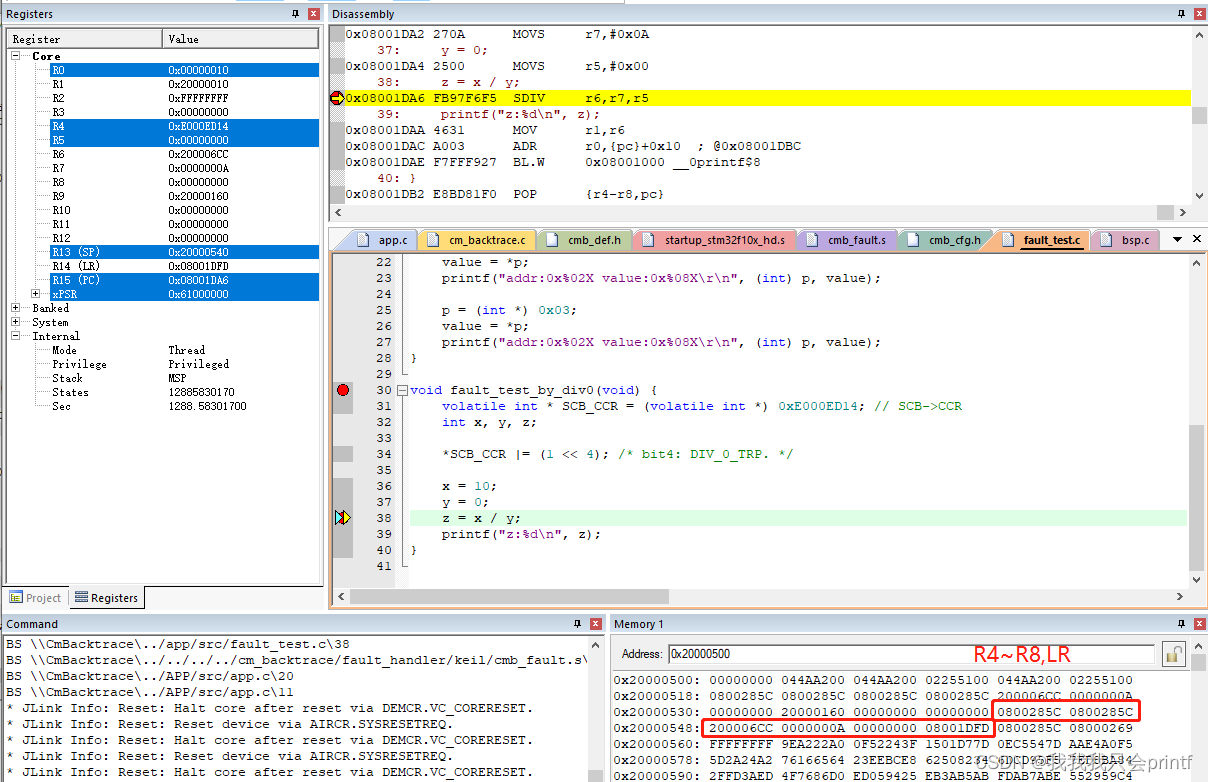This screenshot has height=782, width=1208.
Task: Switch to cmb_def.h tab
Action: pos(586,240)
